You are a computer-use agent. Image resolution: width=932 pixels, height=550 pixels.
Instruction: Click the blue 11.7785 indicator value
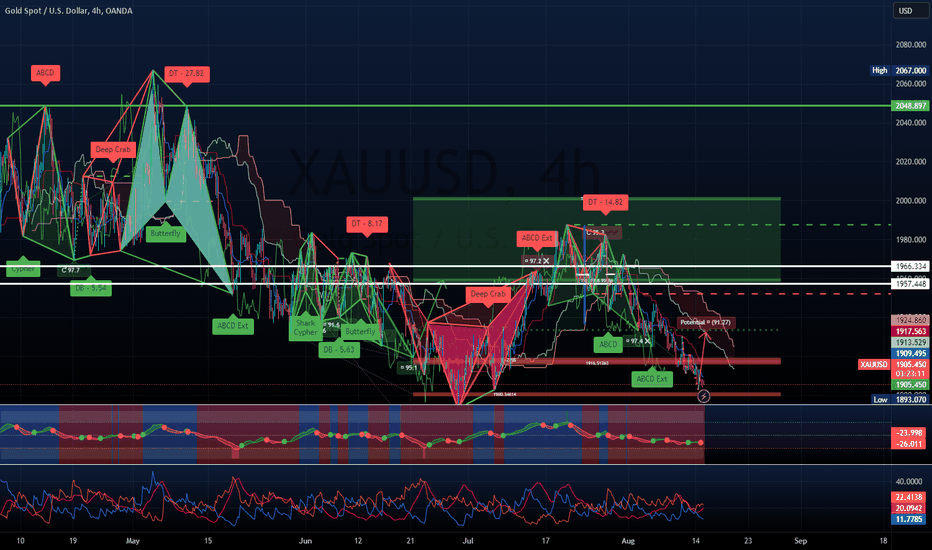pyautogui.click(x=911, y=519)
